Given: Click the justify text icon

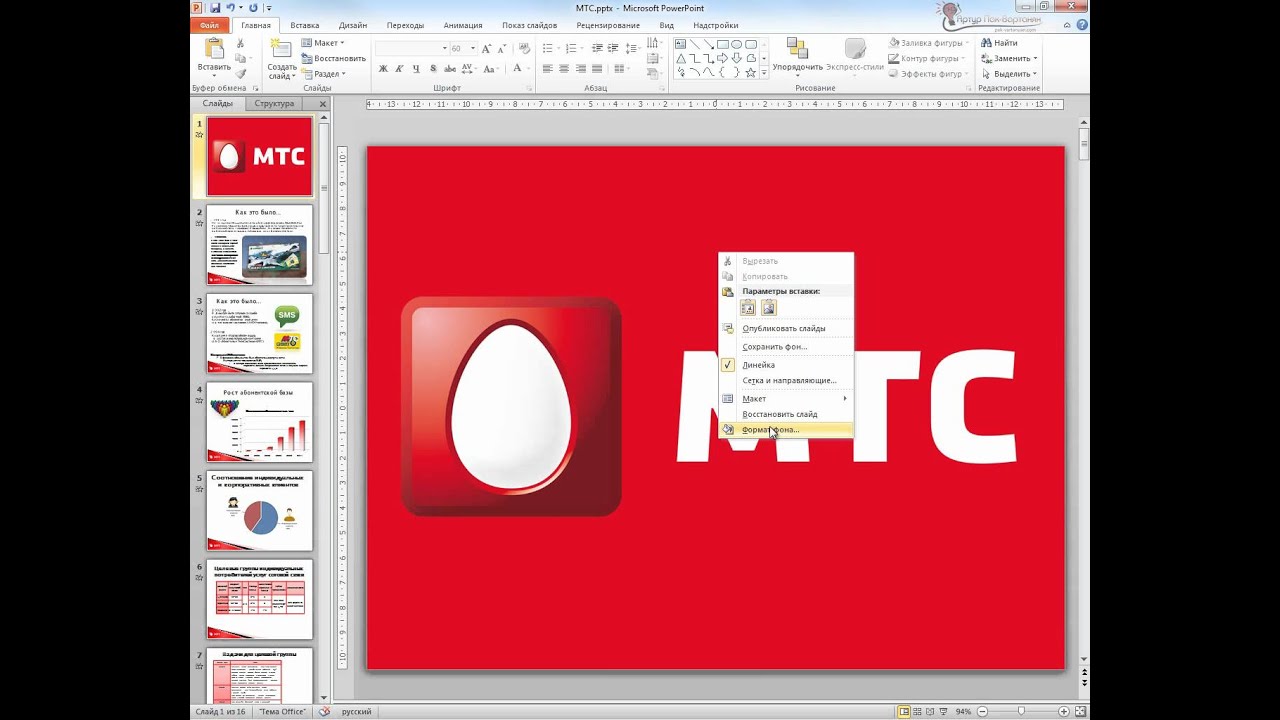Looking at the screenshot, I should (x=598, y=69).
